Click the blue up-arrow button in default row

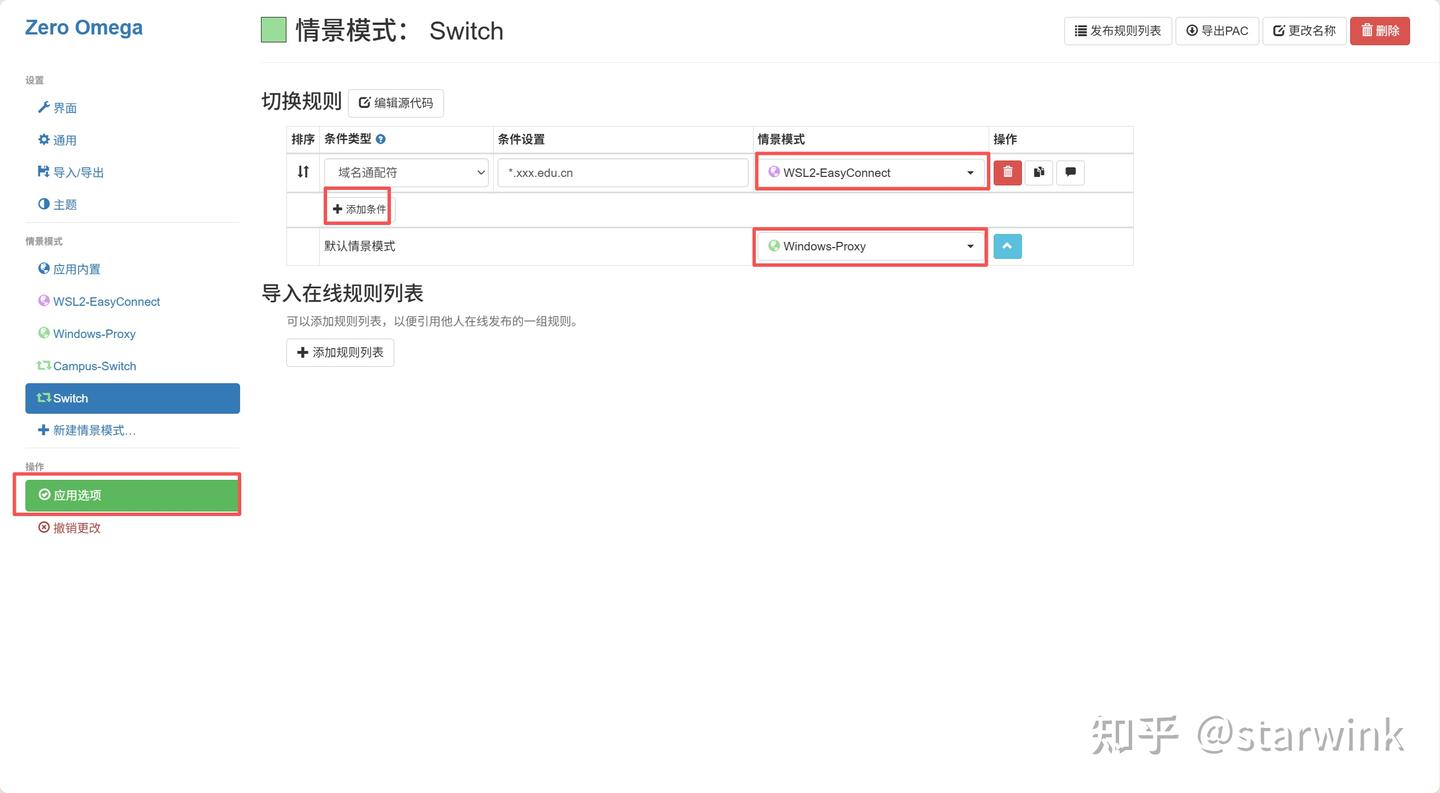(1007, 246)
